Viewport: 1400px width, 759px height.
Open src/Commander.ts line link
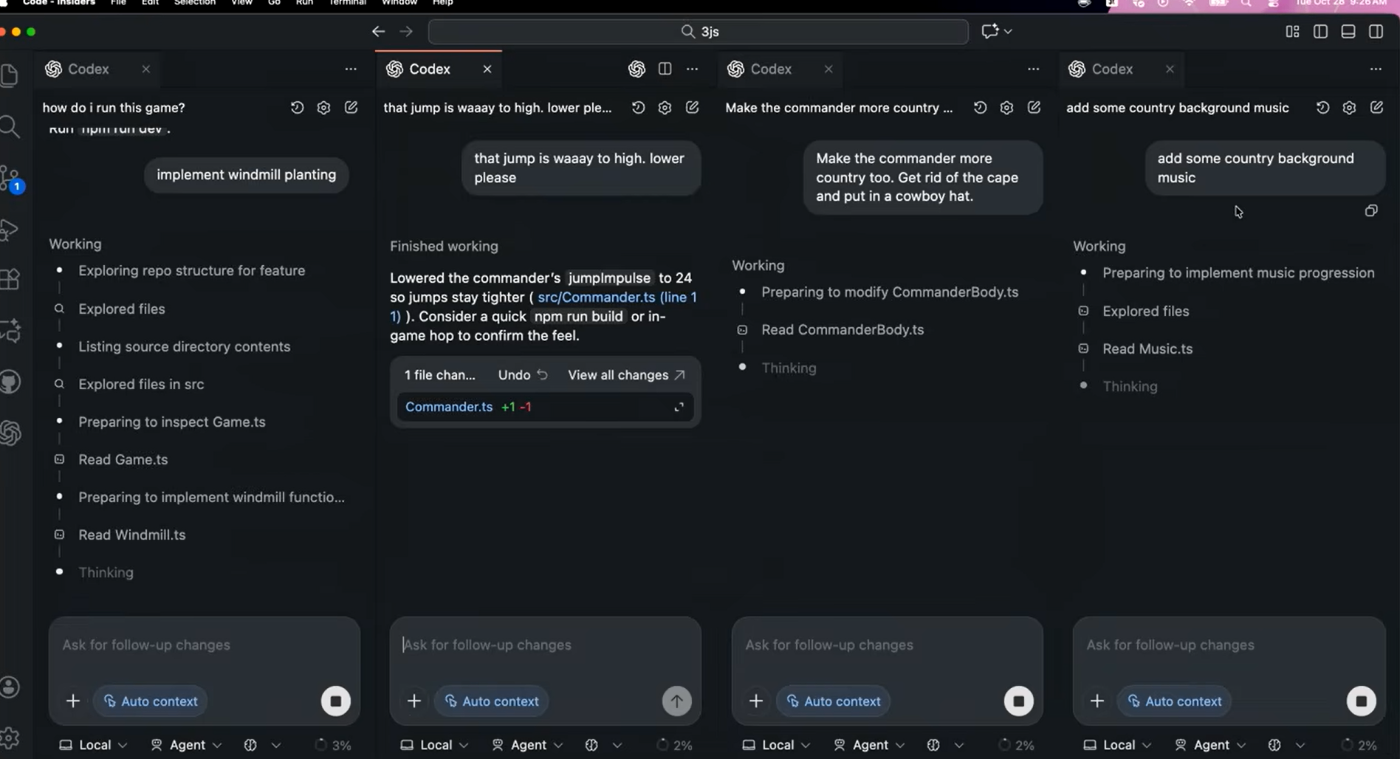[x=616, y=298]
